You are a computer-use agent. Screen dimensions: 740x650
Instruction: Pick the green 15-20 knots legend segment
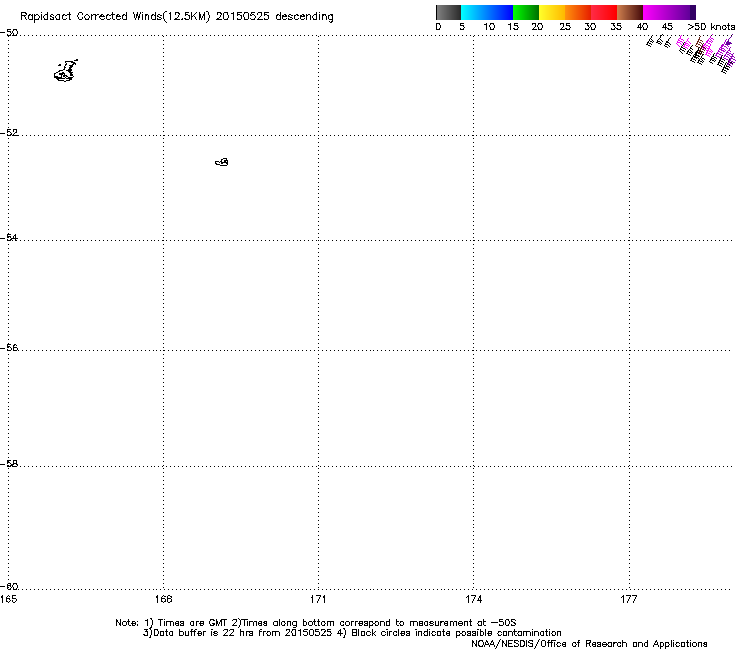pyautogui.click(x=526, y=12)
